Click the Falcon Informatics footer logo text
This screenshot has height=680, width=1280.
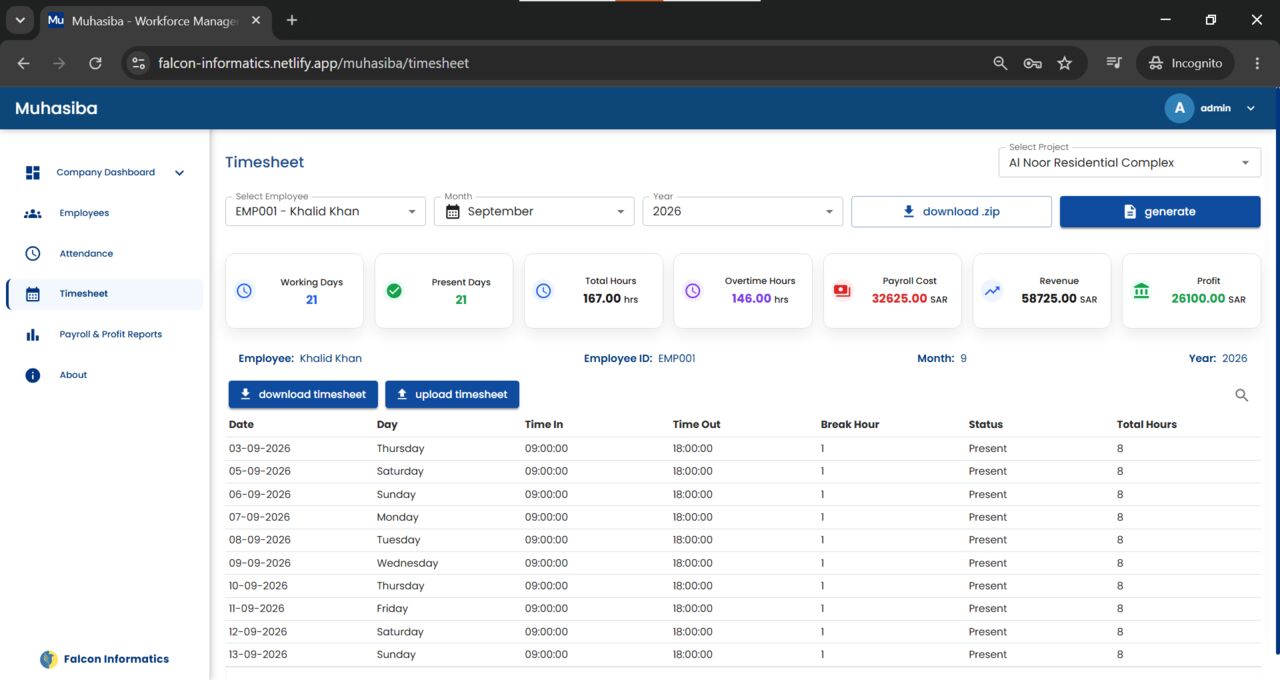[x=116, y=659]
